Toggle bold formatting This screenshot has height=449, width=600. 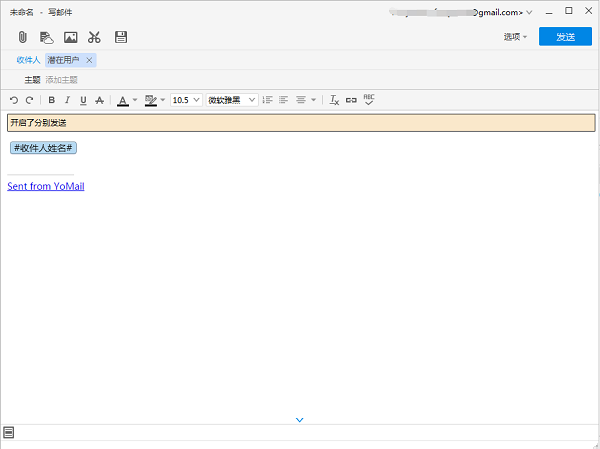[52, 100]
